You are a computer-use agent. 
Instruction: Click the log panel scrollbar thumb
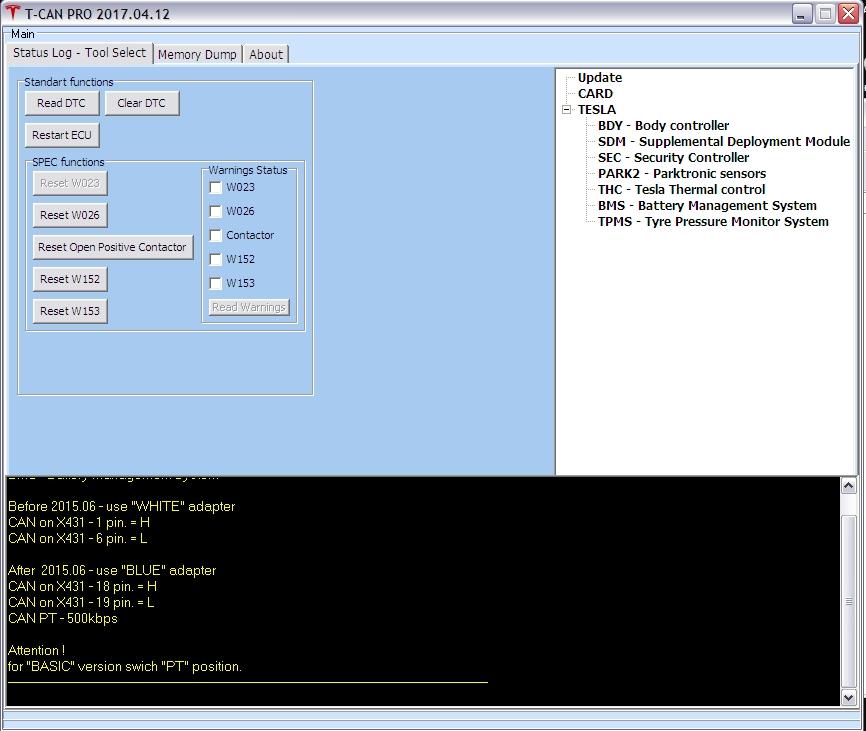[849, 602]
